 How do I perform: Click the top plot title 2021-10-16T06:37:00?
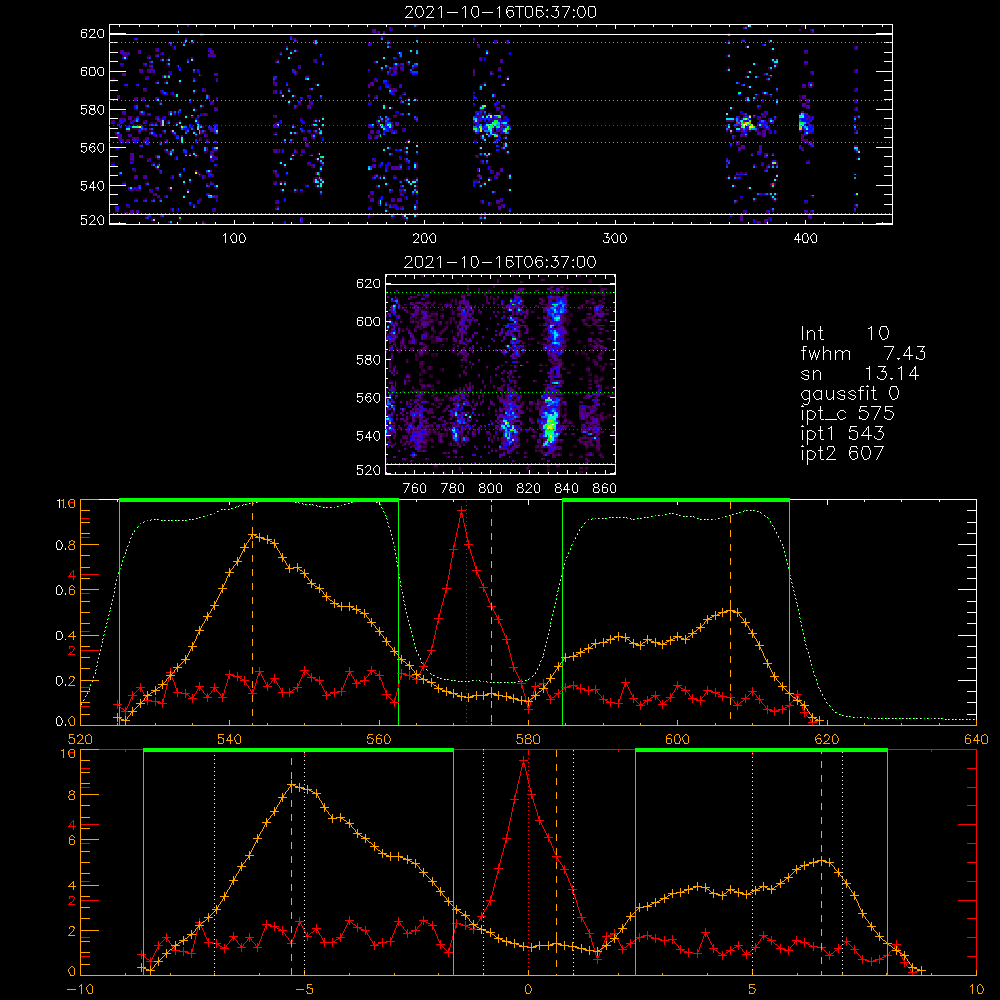point(500,12)
